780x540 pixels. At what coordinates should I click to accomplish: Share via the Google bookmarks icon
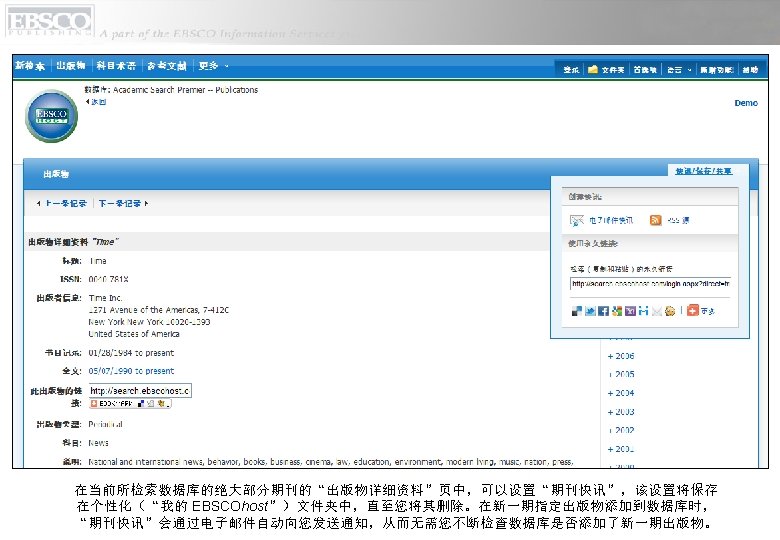(617, 311)
